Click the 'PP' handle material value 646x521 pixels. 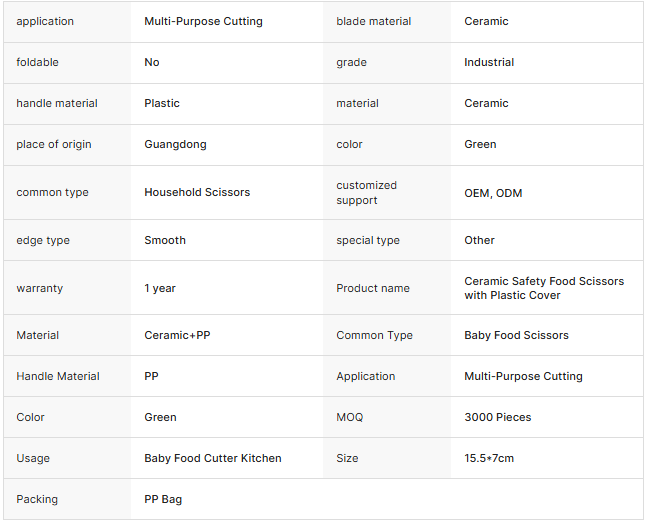151,376
